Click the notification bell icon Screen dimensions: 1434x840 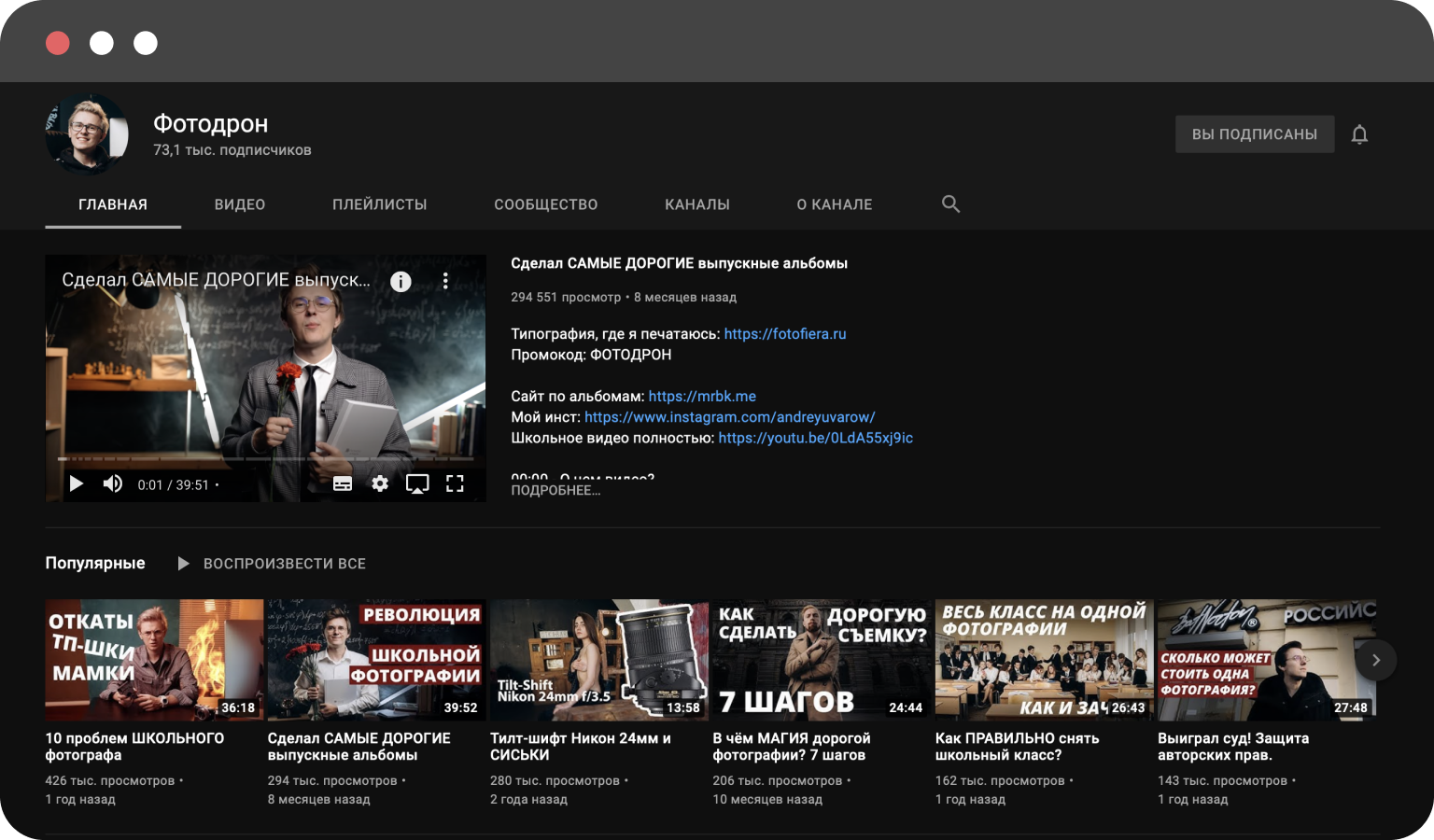(1359, 134)
